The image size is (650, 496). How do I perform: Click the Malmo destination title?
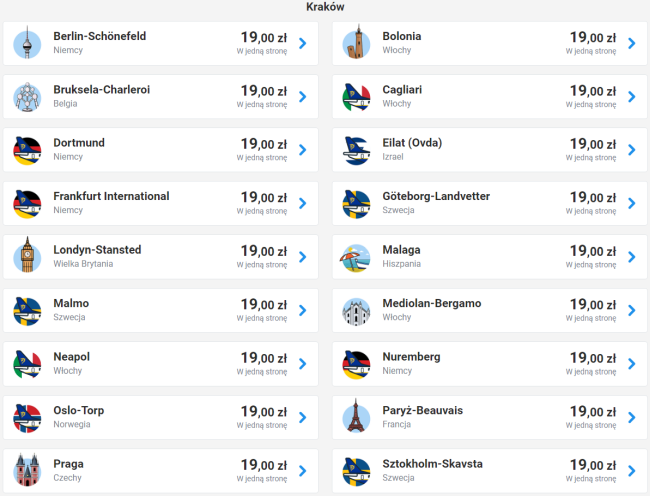[71, 303]
